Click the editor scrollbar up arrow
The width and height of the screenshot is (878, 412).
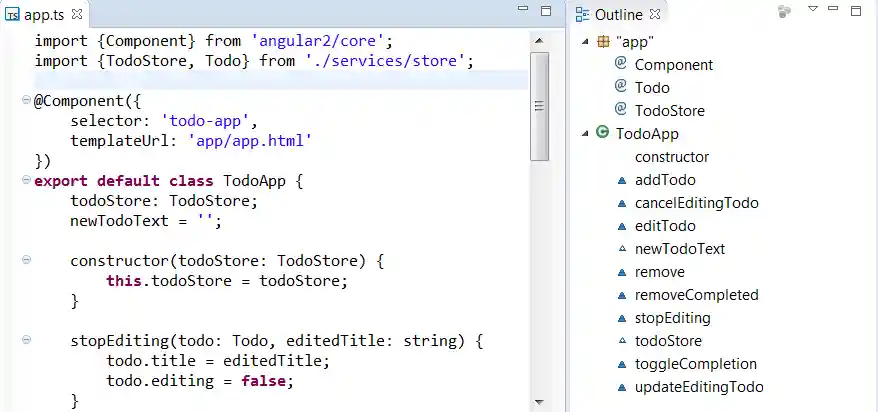coord(539,40)
